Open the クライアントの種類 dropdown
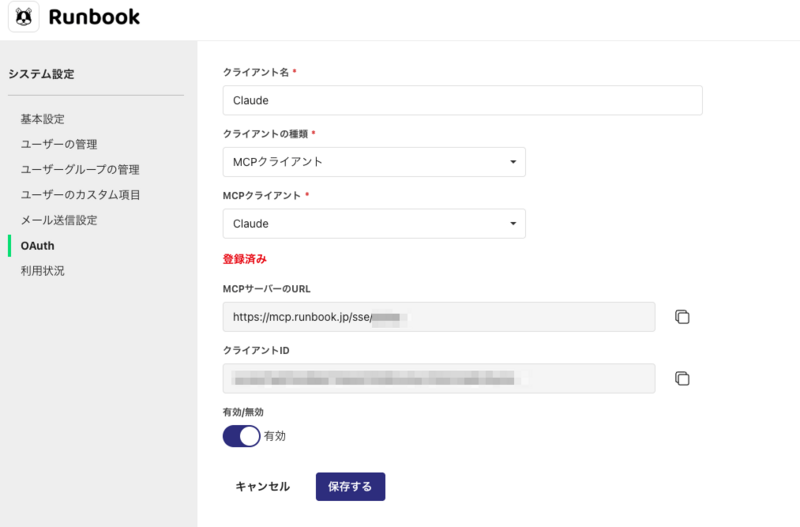The image size is (800, 527). (x=373, y=161)
